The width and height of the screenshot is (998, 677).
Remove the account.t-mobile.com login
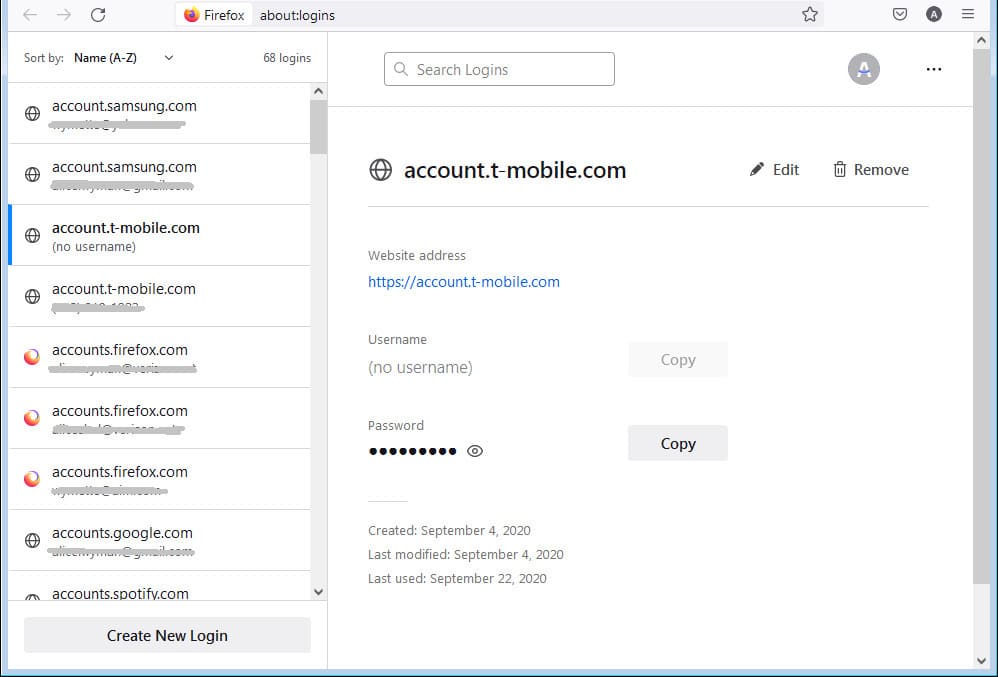click(870, 170)
